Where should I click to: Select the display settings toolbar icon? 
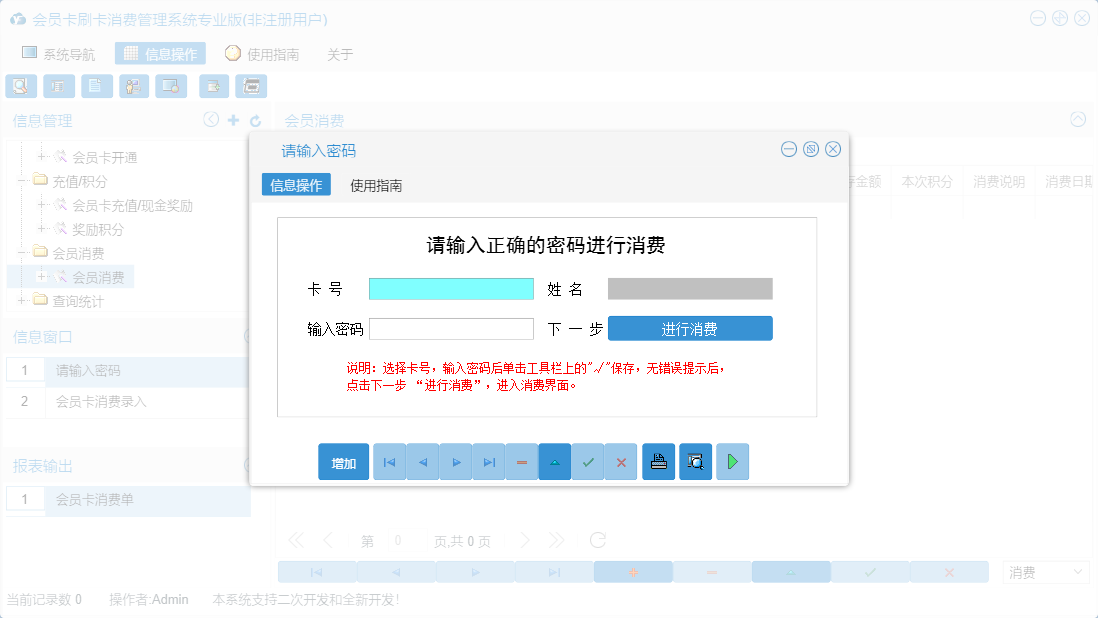(x=171, y=86)
